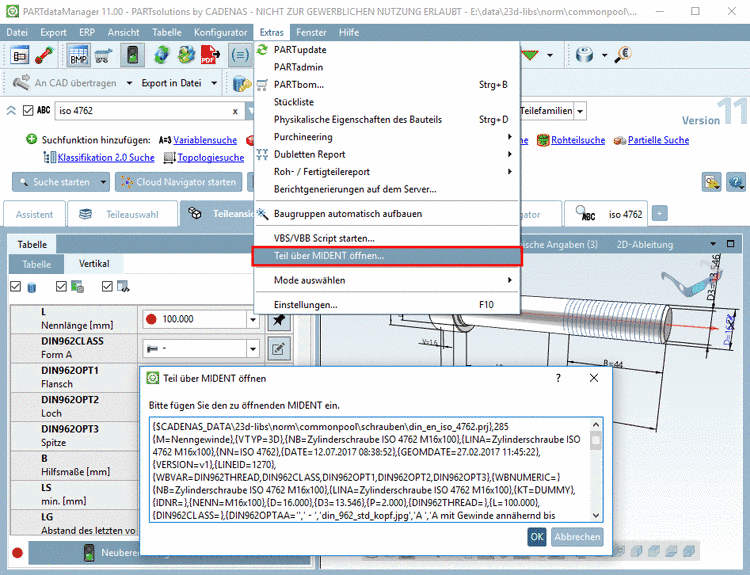Click the PDF export icon

click(210, 55)
